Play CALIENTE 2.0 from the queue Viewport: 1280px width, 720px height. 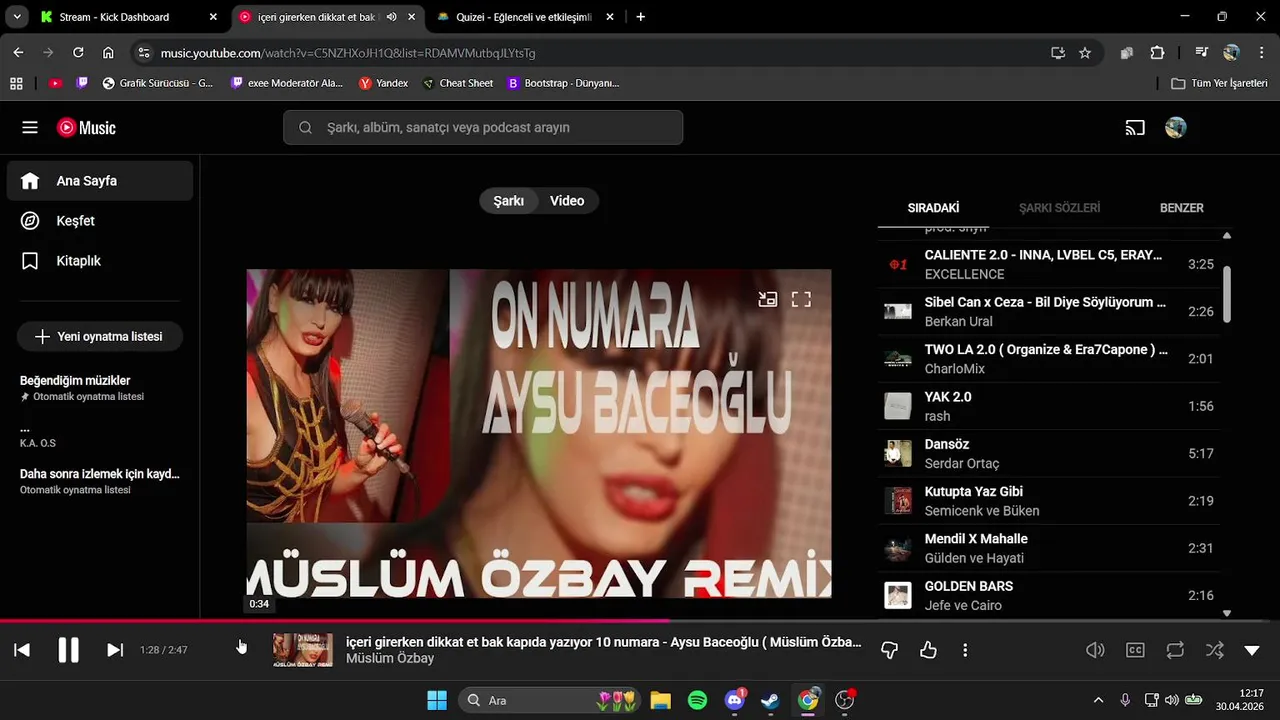(x=1050, y=264)
